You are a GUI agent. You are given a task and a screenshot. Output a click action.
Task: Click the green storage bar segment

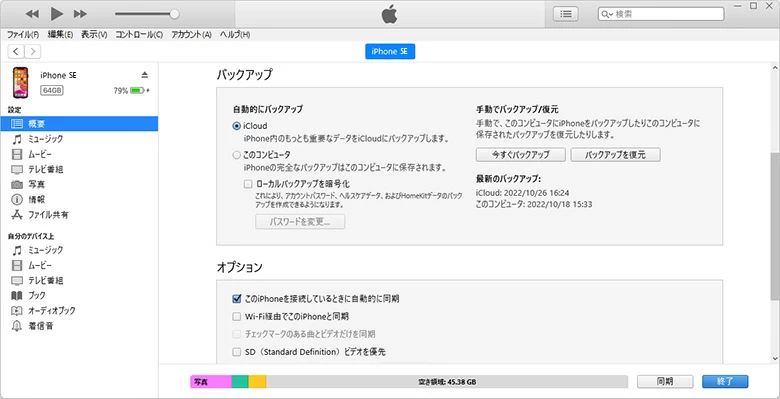[240, 382]
